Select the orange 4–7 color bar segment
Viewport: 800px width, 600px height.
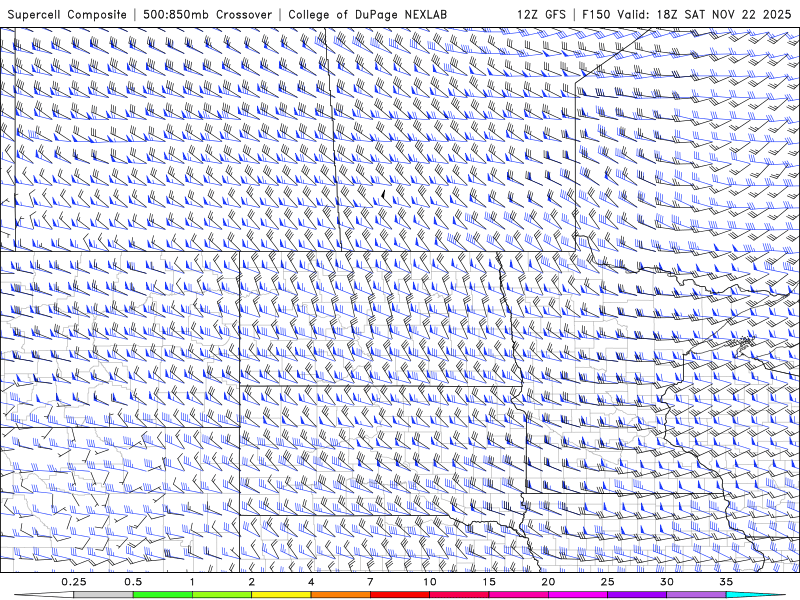click(x=340, y=595)
